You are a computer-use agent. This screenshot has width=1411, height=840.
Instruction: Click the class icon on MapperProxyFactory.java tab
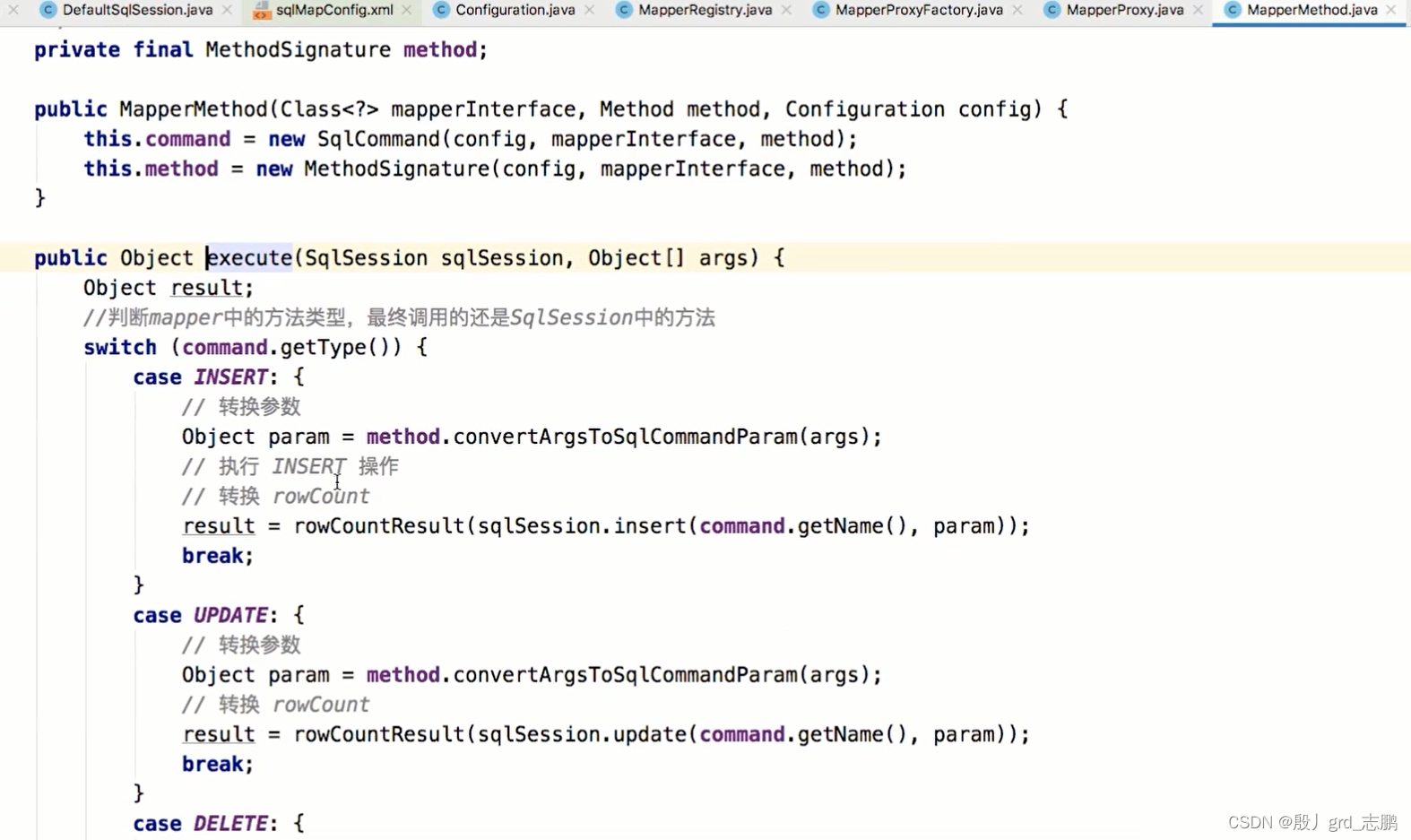(x=821, y=10)
